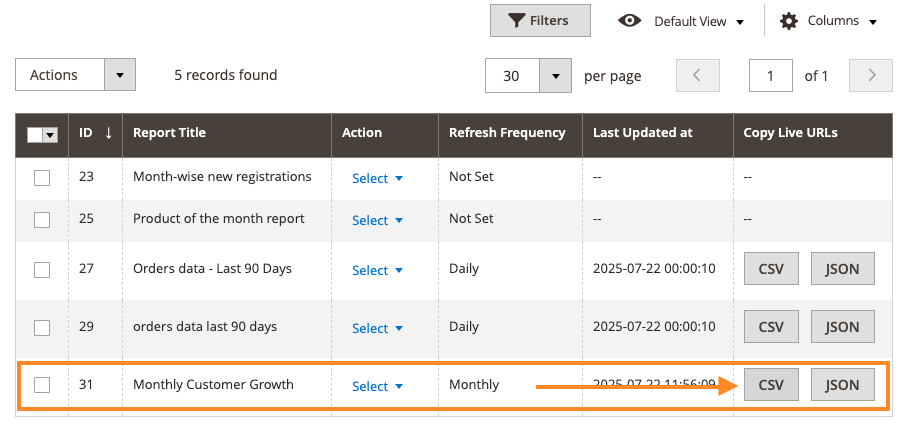Toggle the select-all checkbox in header
Viewport: 903px width, 430px height.
[x=35, y=135]
